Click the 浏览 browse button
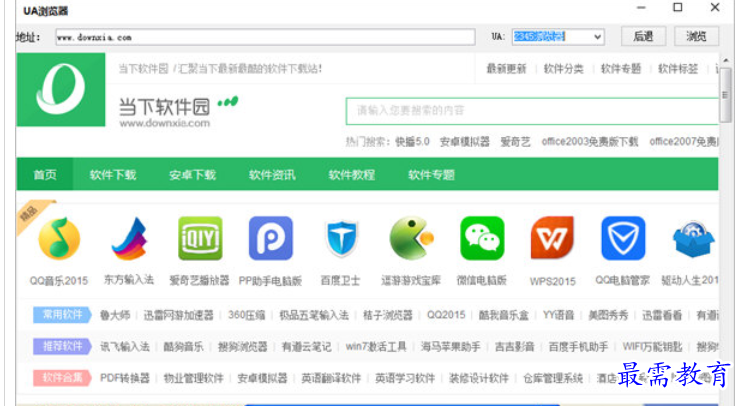739x406 pixels. (696, 36)
